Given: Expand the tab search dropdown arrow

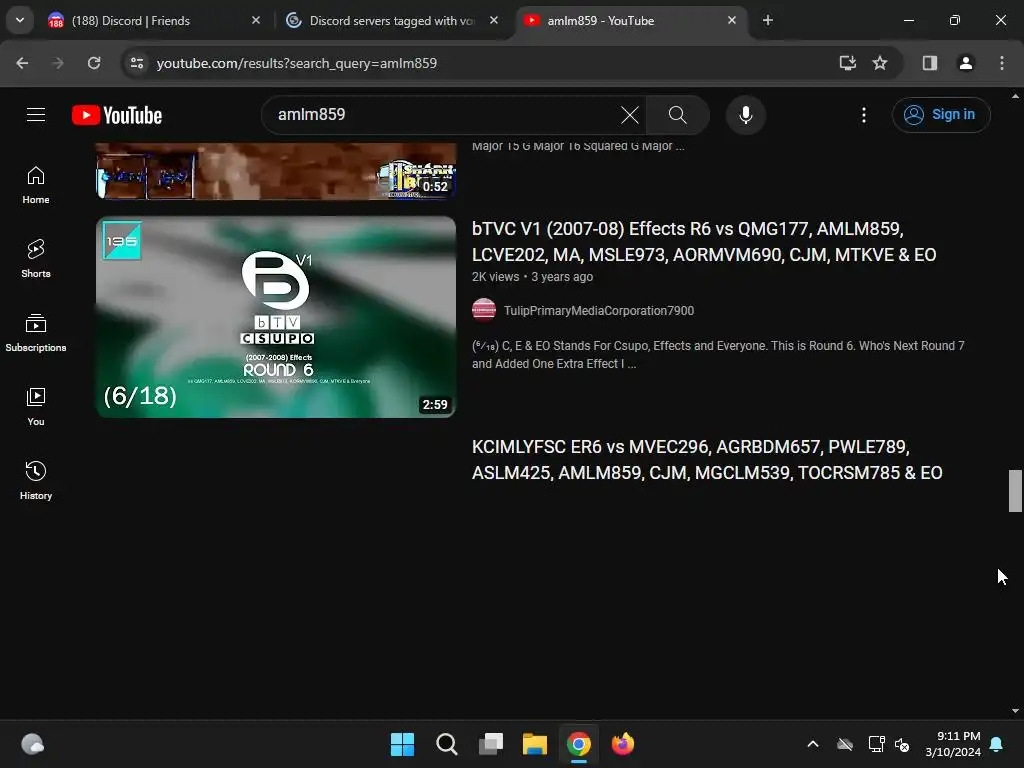Looking at the screenshot, I should click(x=20, y=20).
